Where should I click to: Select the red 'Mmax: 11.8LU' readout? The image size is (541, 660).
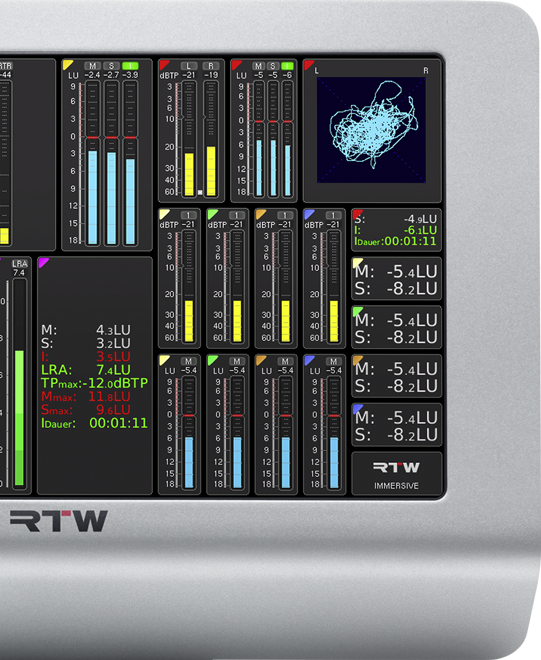pyautogui.click(x=86, y=397)
